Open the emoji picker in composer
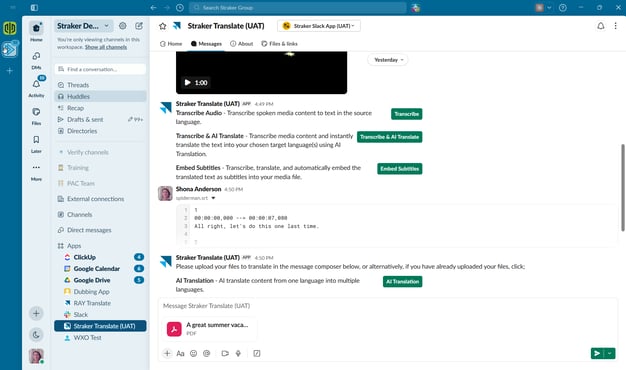Viewport: 626px width, 370px height. click(193, 353)
